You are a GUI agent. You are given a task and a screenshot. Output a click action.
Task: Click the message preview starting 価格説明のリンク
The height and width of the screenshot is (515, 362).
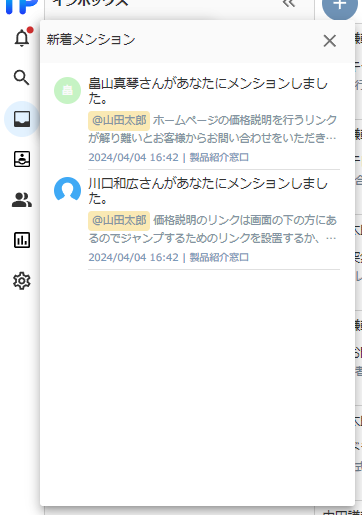pyautogui.click(x=213, y=229)
